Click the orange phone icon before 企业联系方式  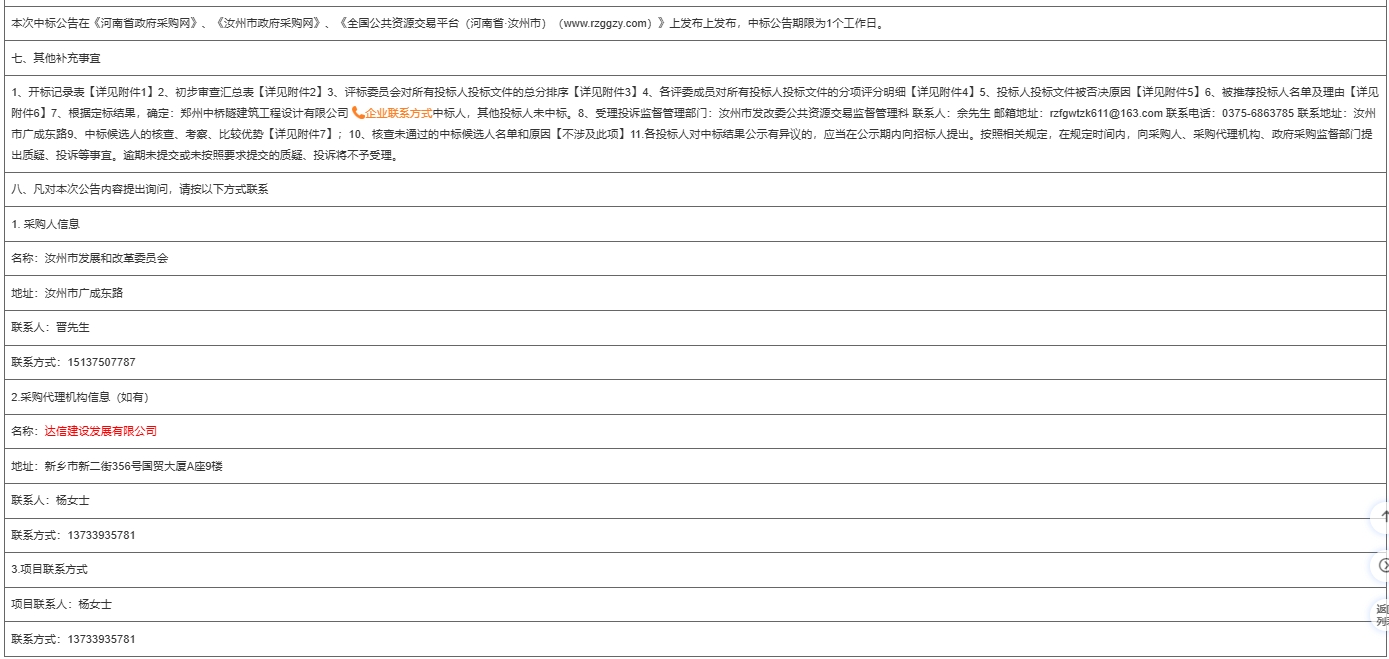coord(357,113)
